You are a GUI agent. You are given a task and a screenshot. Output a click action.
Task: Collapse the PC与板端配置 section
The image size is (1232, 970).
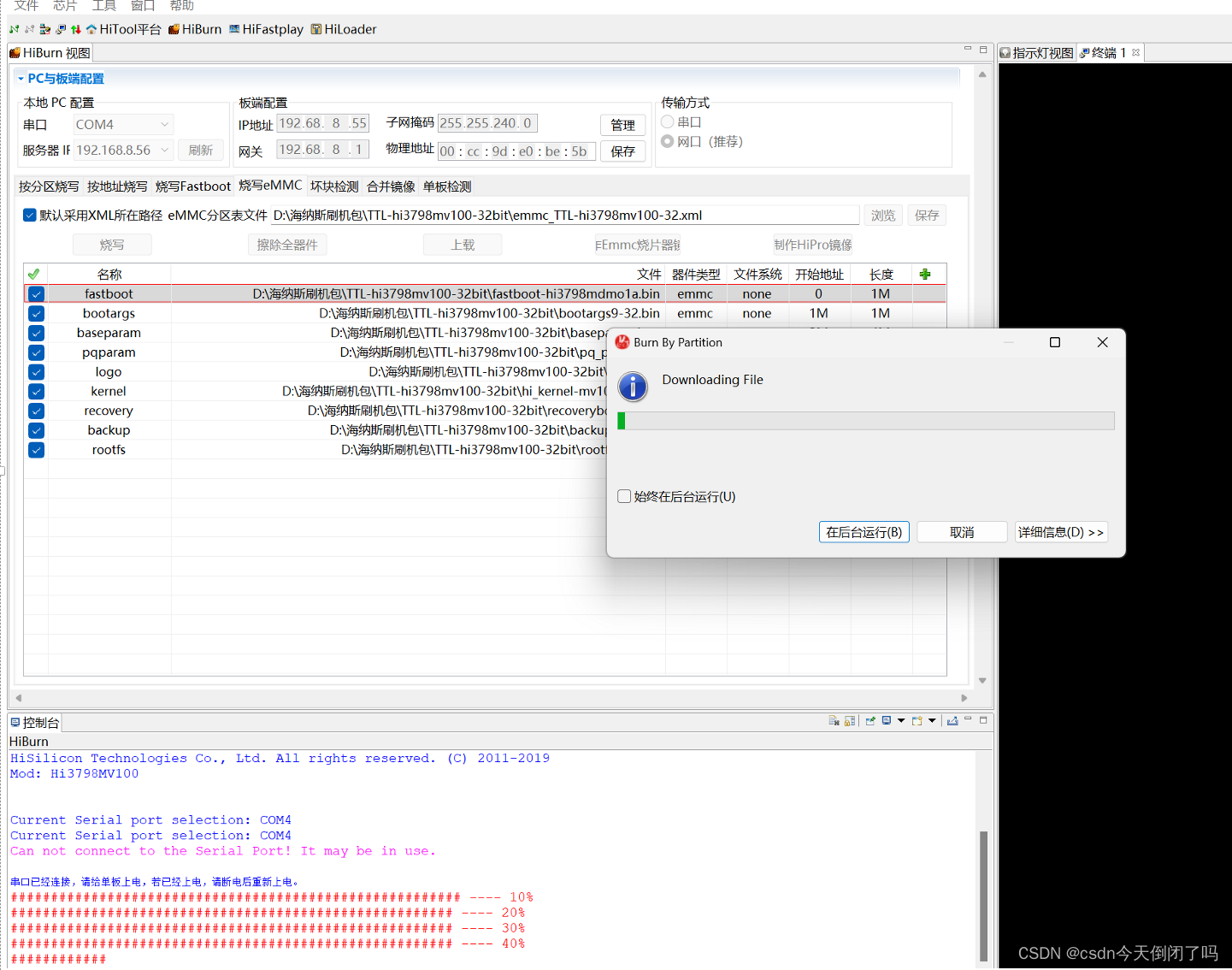[21, 79]
